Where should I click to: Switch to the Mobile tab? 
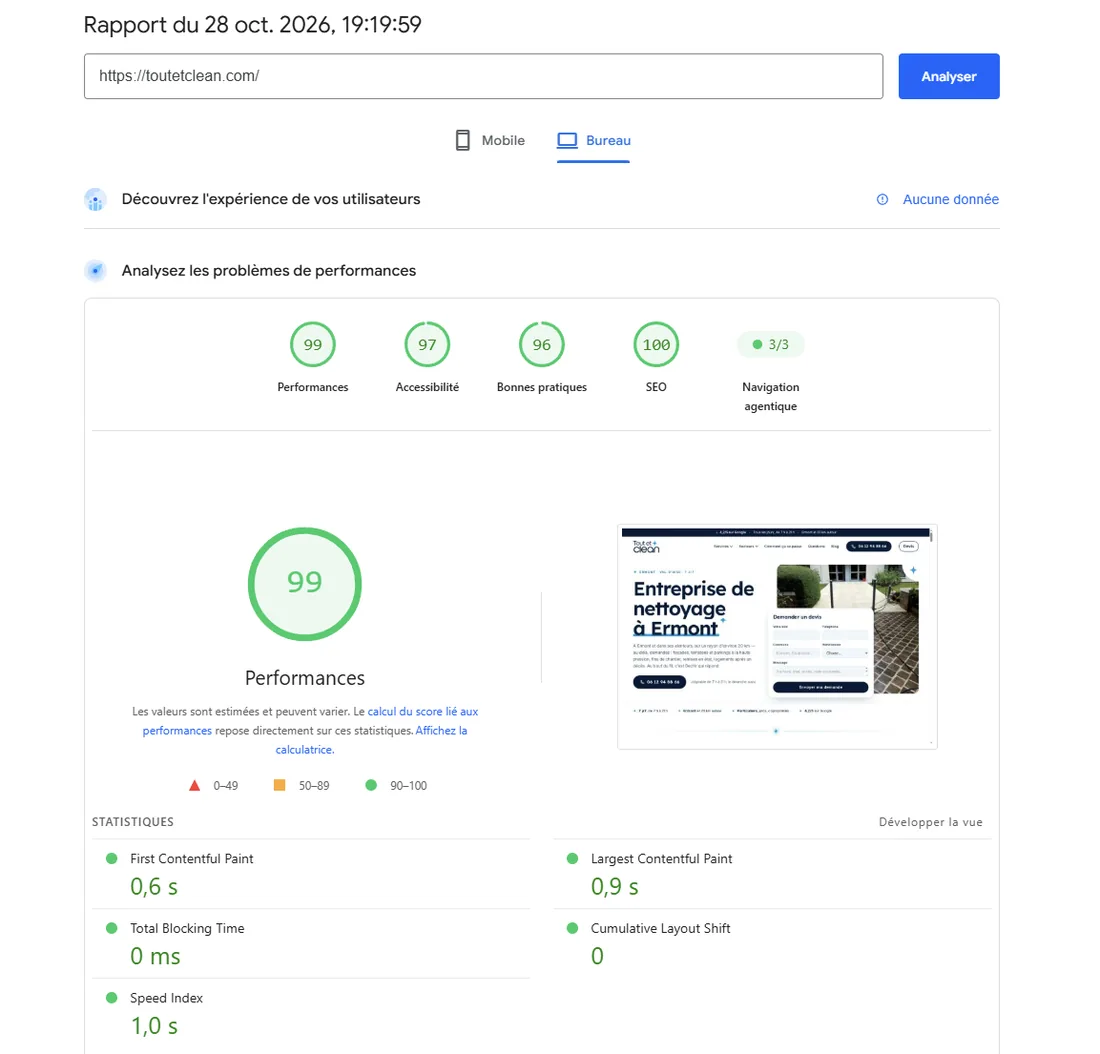pyautogui.click(x=490, y=140)
